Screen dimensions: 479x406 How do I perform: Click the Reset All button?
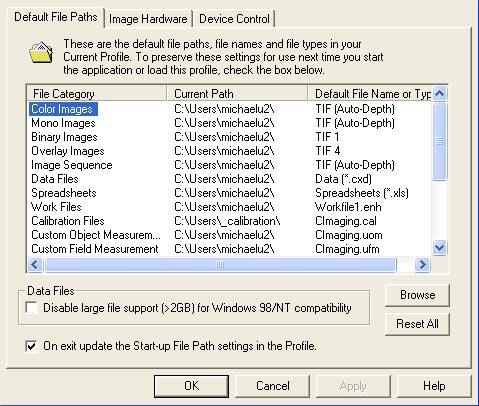pos(417,324)
